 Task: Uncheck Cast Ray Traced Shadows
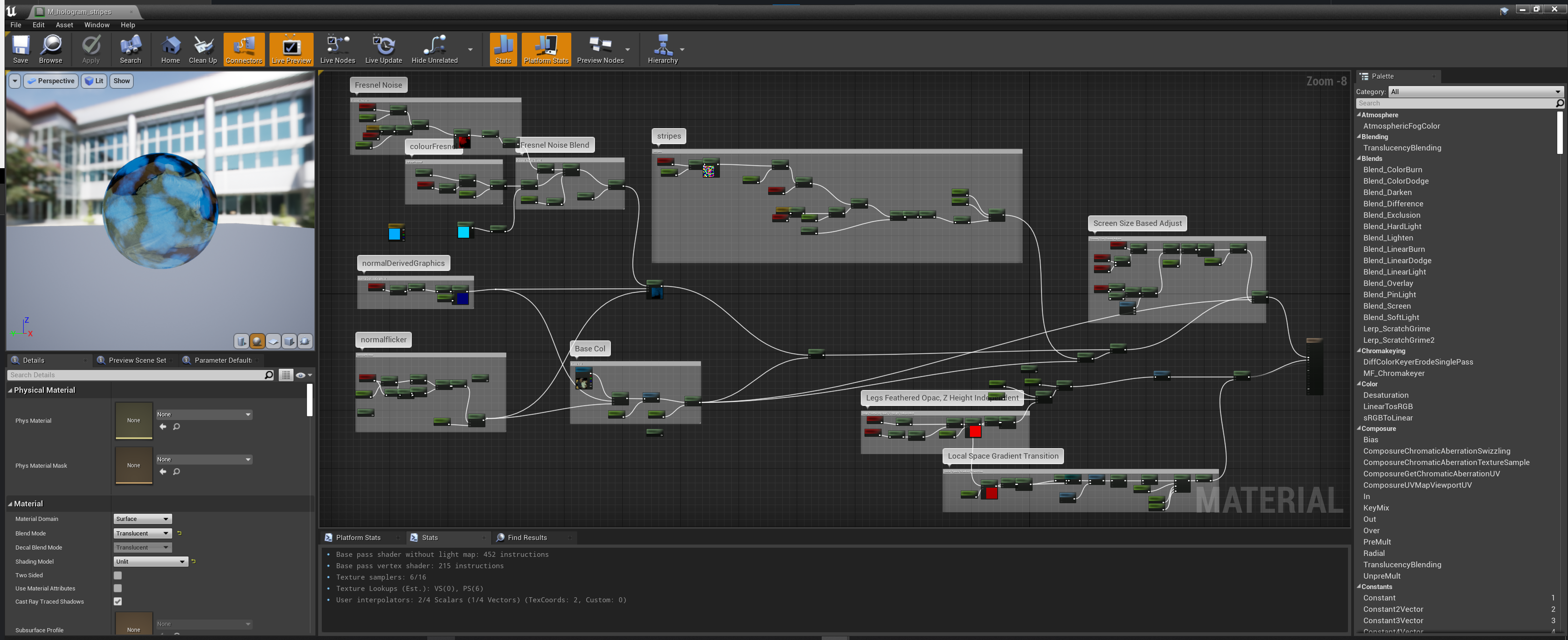pyautogui.click(x=117, y=602)
